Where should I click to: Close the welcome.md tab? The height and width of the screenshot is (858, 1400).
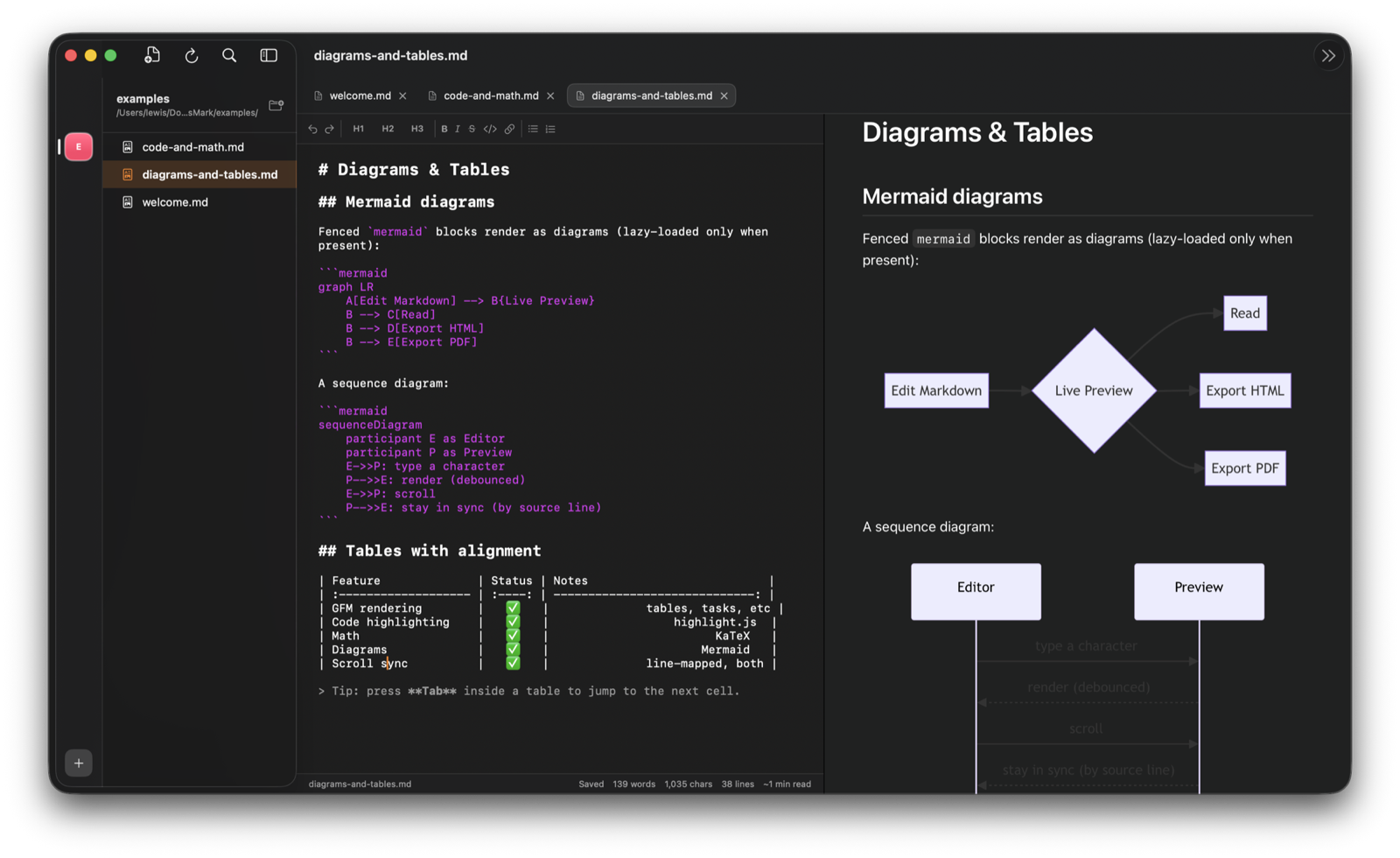402,95
